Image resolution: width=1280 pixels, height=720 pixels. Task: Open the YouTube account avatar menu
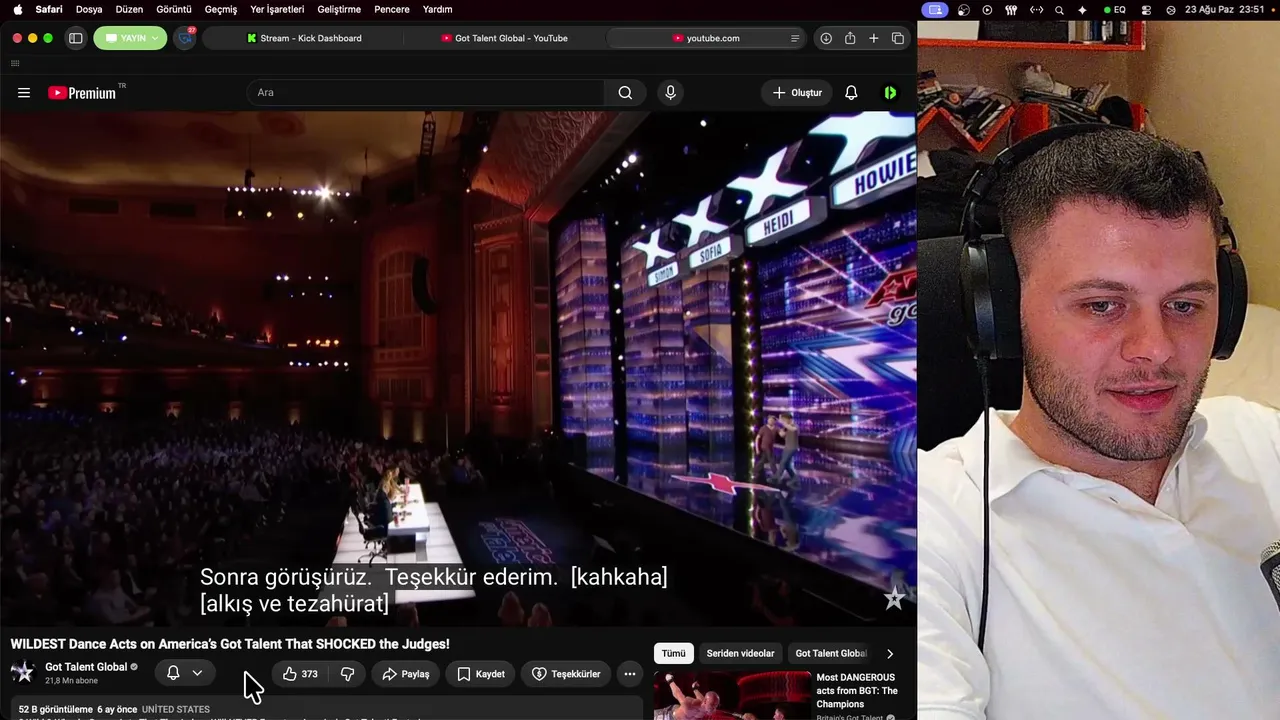click(890, 93)
